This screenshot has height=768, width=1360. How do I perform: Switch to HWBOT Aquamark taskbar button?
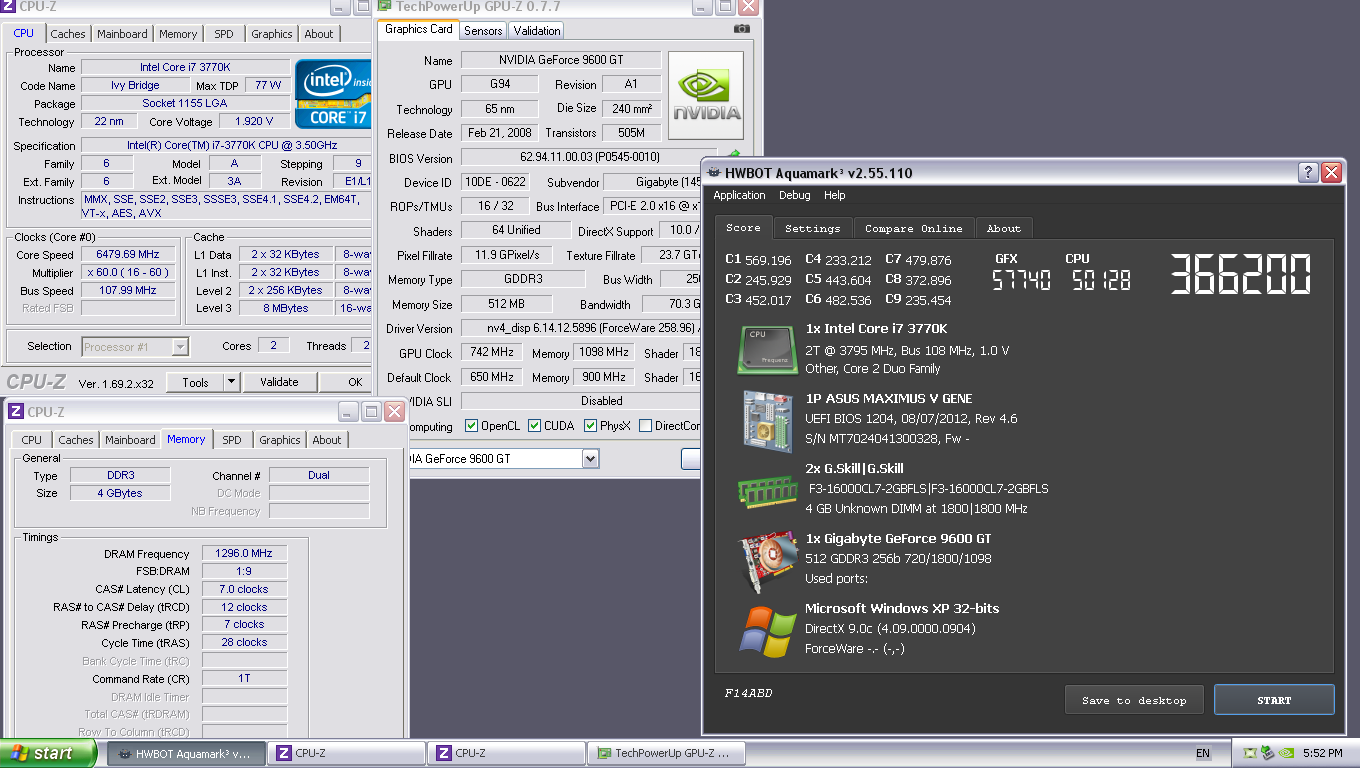(186, 753)
